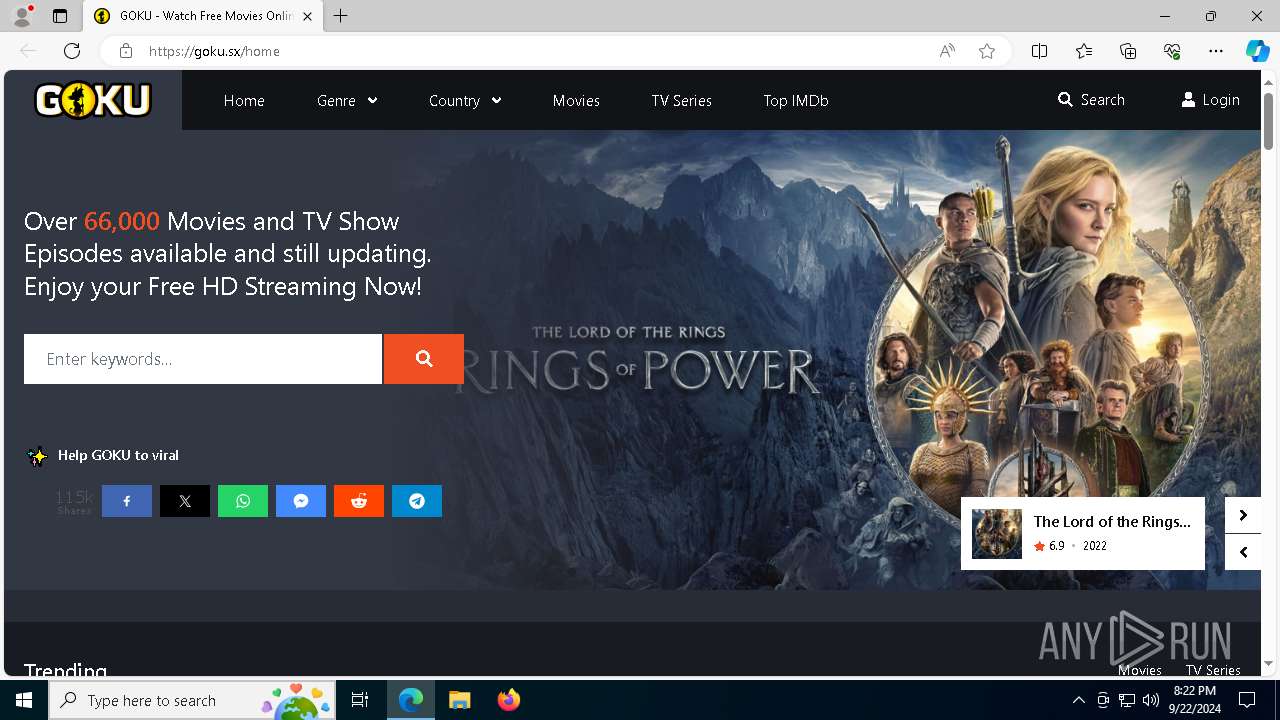The width and height of the screenshot is (1280, 720).
Task: Share GOKU on Reddit
Action: (359, 501)
